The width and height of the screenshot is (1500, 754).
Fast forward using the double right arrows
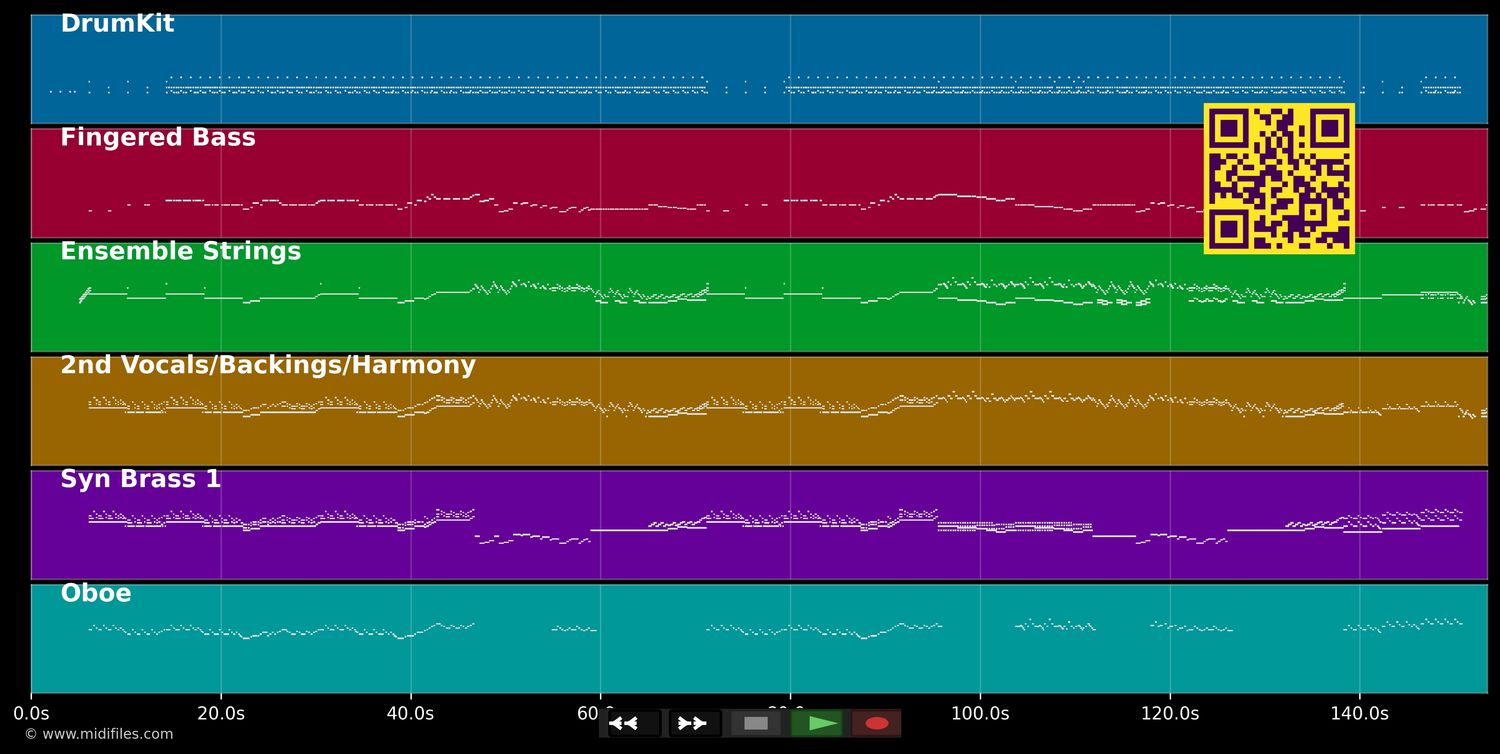tap(694, 723)
